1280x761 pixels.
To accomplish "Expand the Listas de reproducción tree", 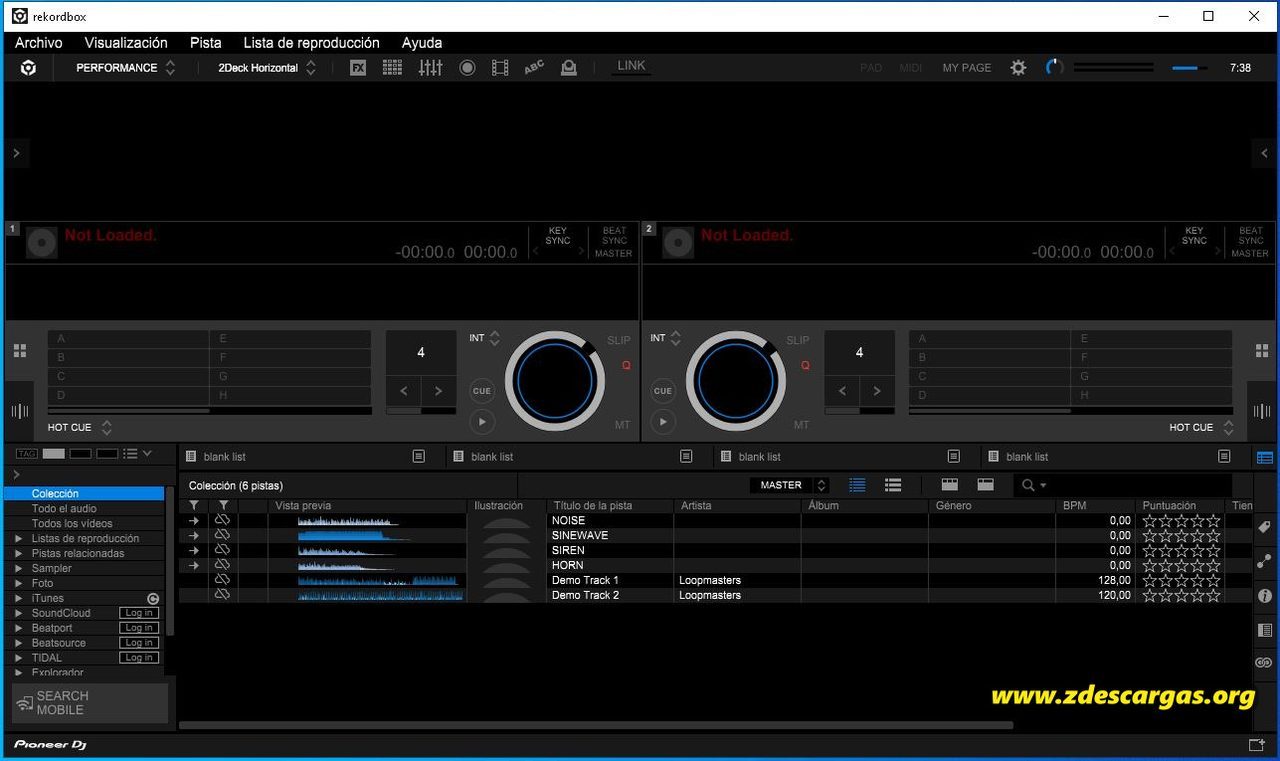I will coord(18,539).
